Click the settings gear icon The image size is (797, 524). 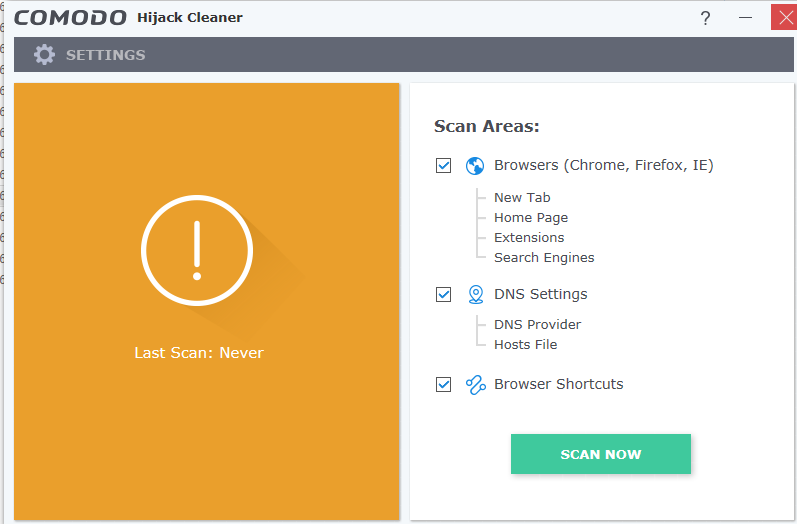tap(44, 54)
